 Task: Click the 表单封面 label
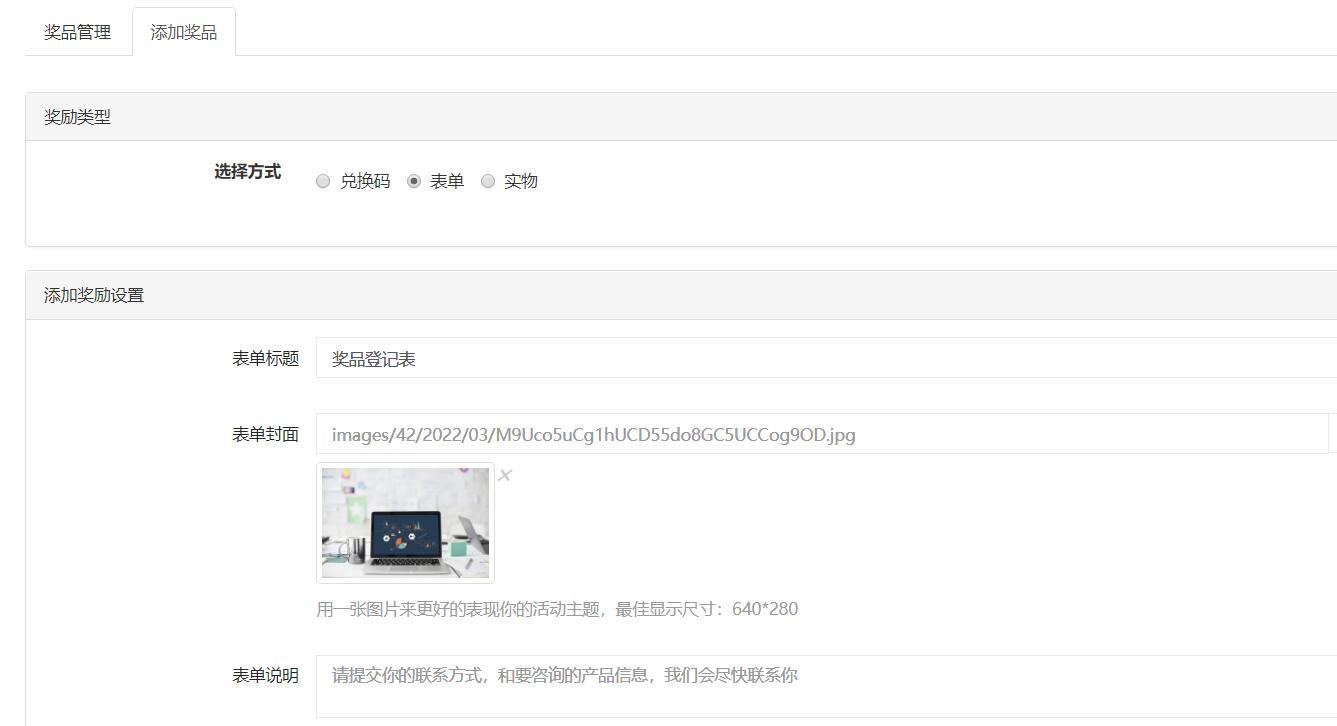266,434
